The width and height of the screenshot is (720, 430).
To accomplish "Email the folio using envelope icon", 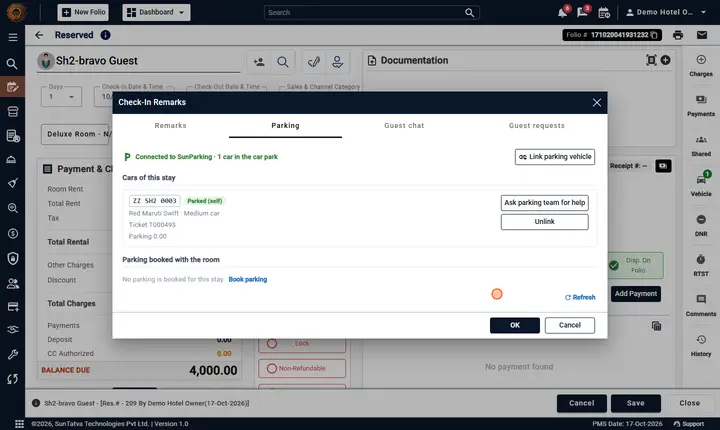I will point(702,35).
